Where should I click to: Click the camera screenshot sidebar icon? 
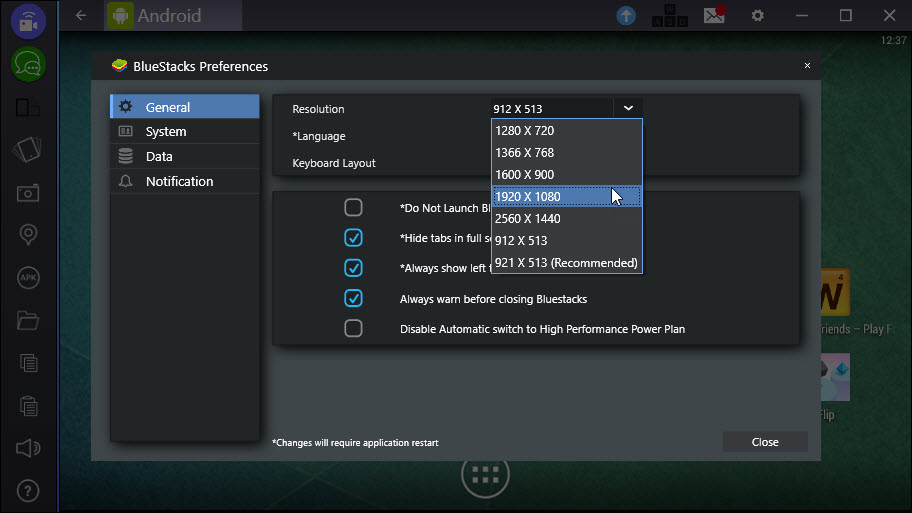28,193
